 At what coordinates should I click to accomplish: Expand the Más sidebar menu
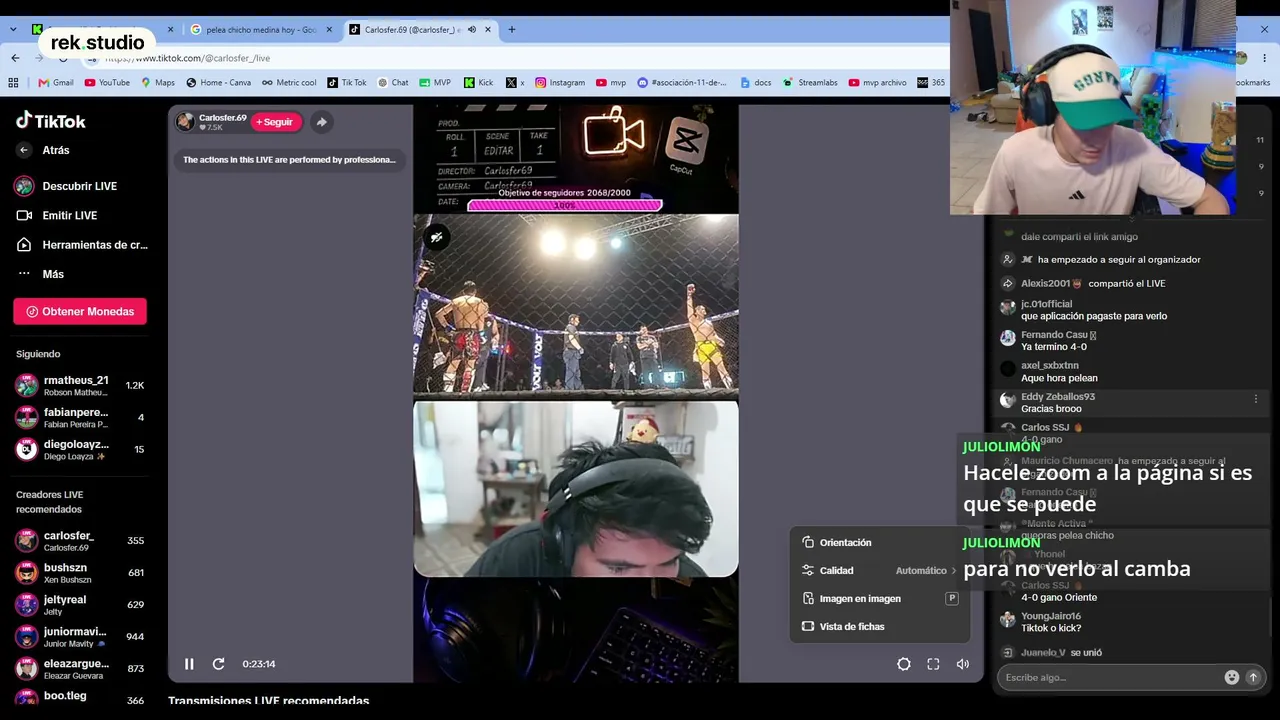click(40, 274)
